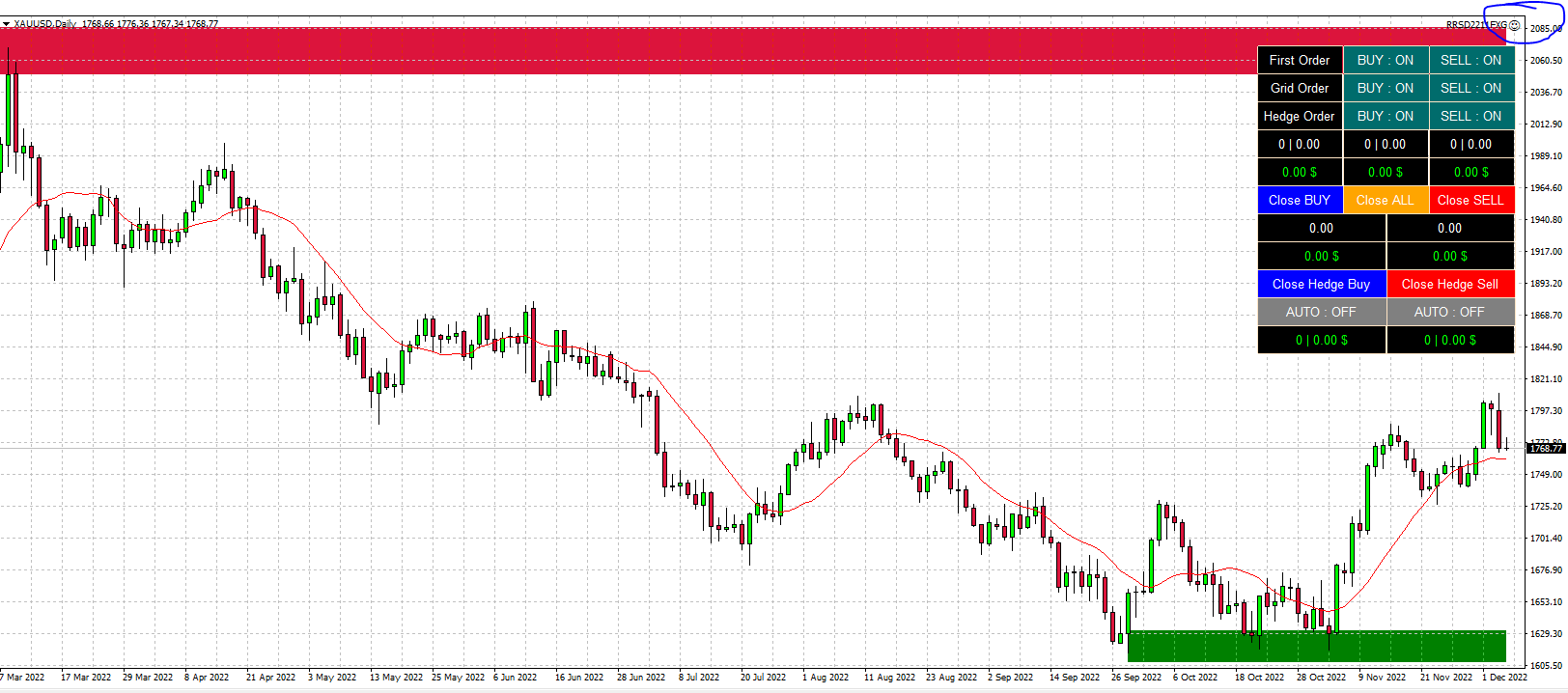The width and height of the screenshot is (1568, 693).
Task: Open the XAUUSD chart dropdown triangle
Action: (6, 24)
